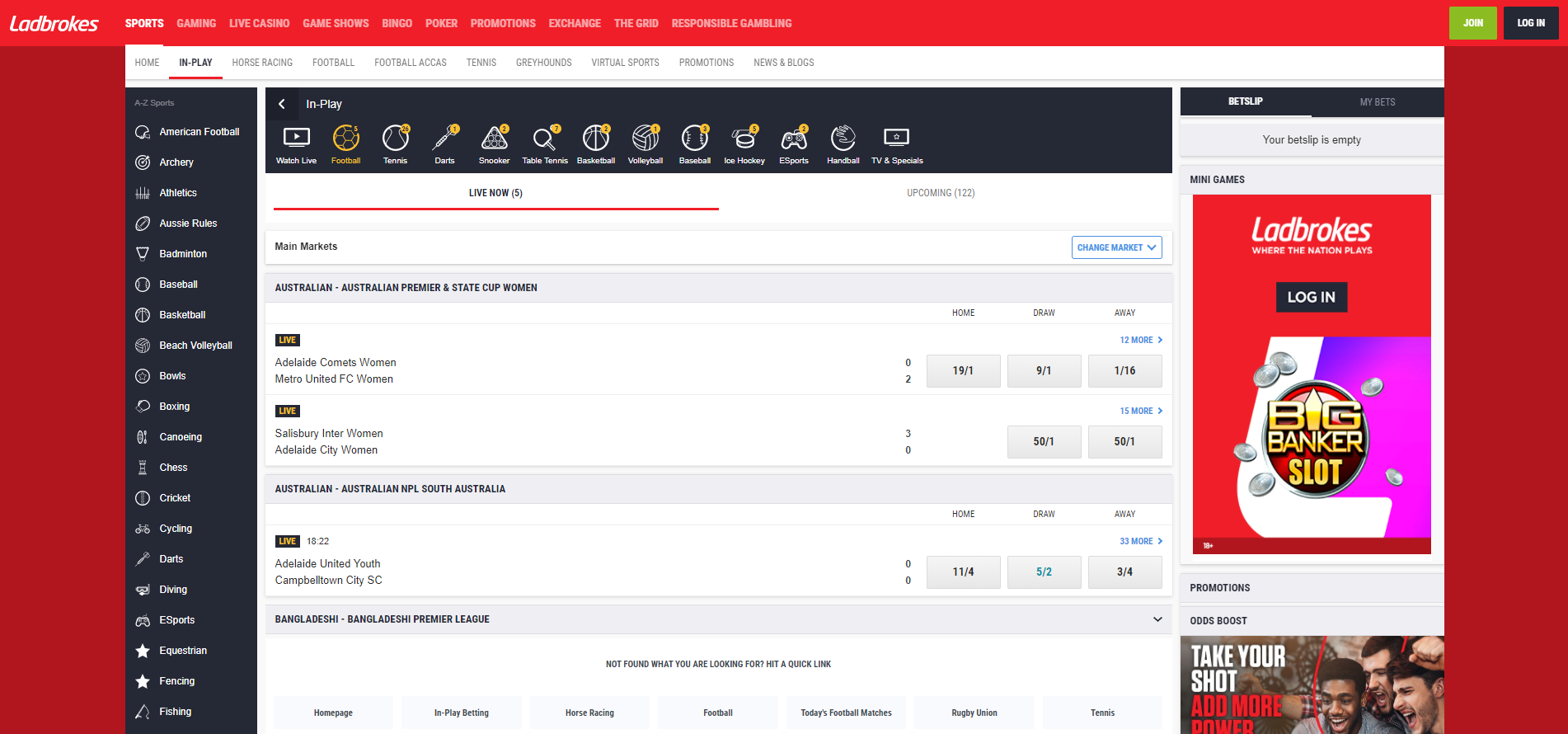1568x734 pixels.
Task: Click the Badminton sidebar icon
Action: click(x=143, y=254)
